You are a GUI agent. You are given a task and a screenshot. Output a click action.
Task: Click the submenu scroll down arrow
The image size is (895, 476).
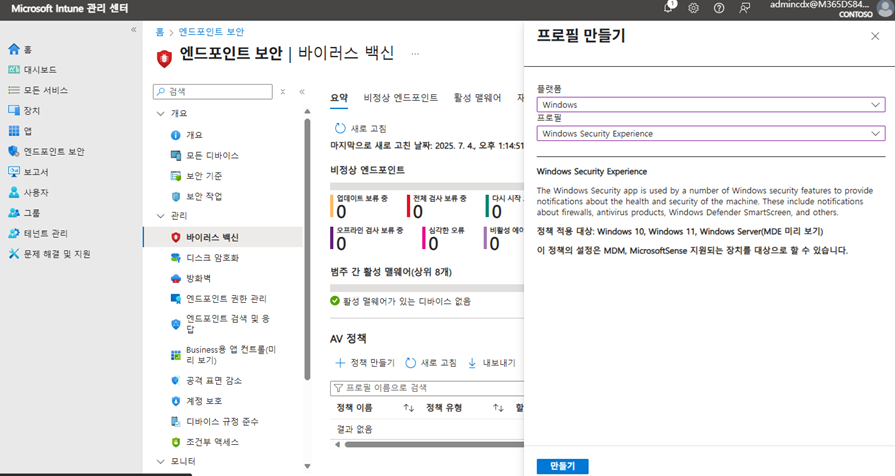click(x=307, y=466)
